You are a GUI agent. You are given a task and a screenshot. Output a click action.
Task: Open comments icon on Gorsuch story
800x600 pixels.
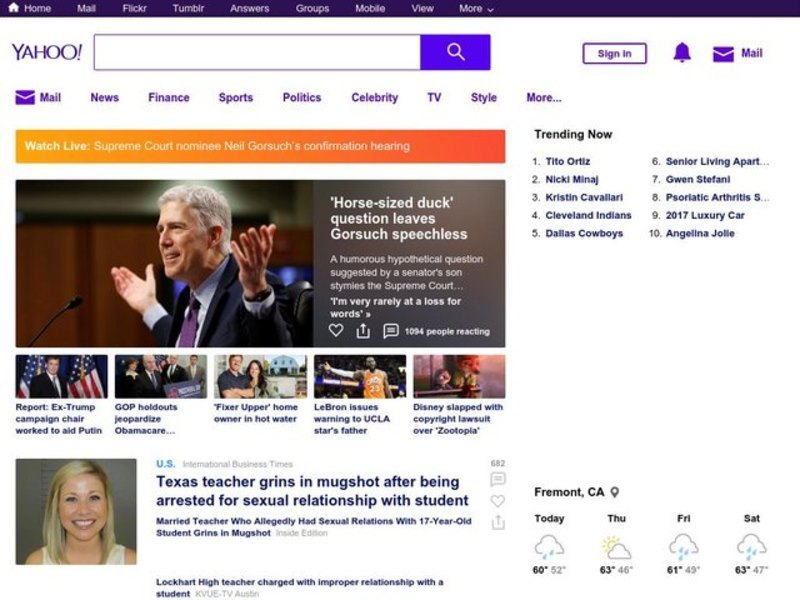point(391,331)
